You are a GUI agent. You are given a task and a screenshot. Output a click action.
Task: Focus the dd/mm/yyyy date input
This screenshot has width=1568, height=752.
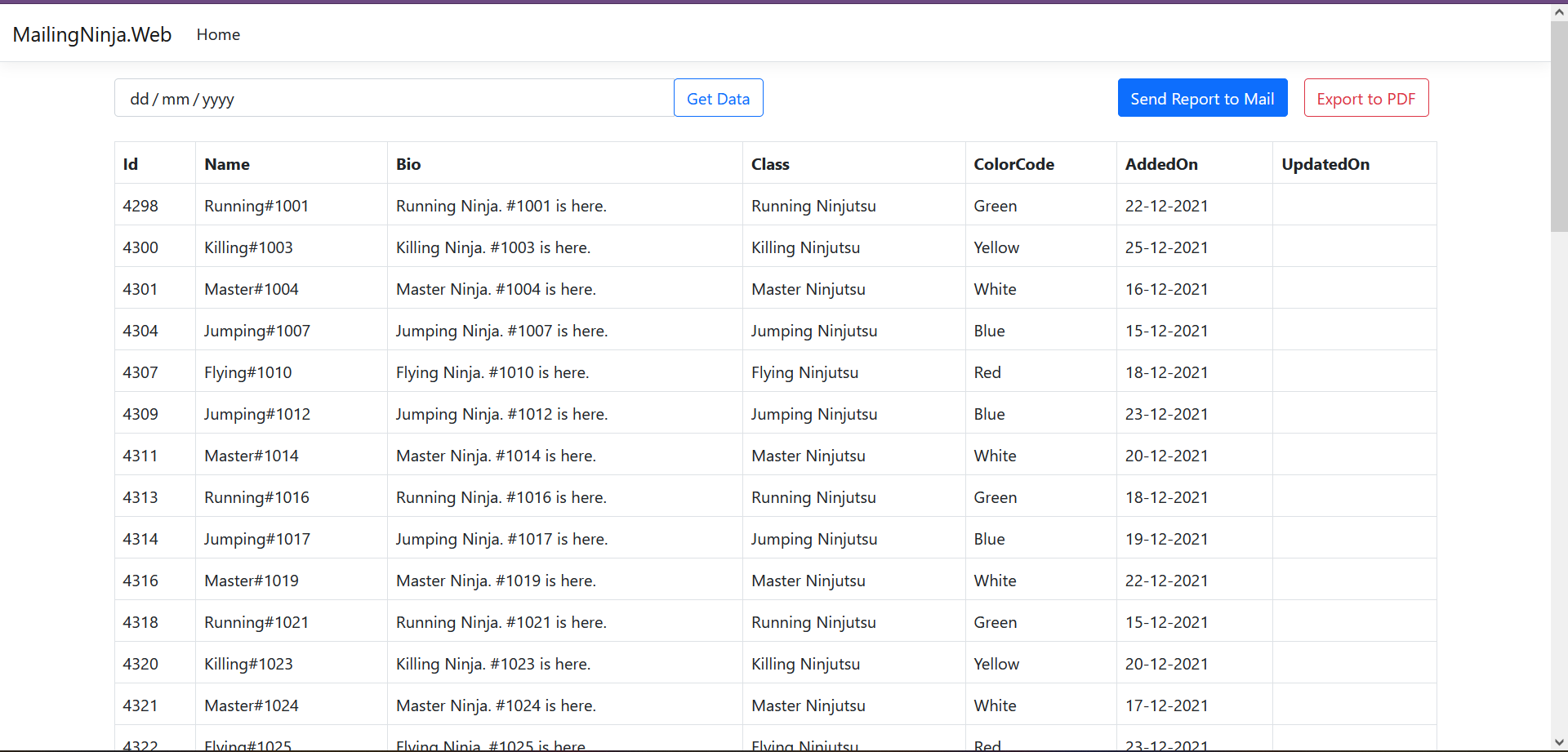(x=394, y=98)
